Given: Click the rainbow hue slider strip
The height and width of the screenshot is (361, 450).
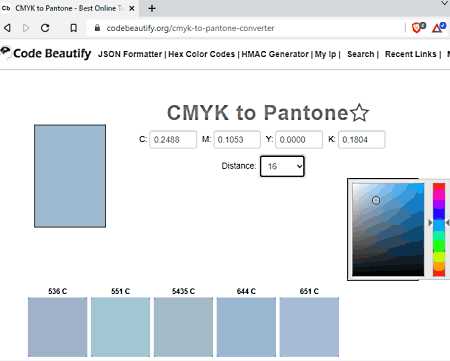Looking at the screenshot, I should (439, 229).
